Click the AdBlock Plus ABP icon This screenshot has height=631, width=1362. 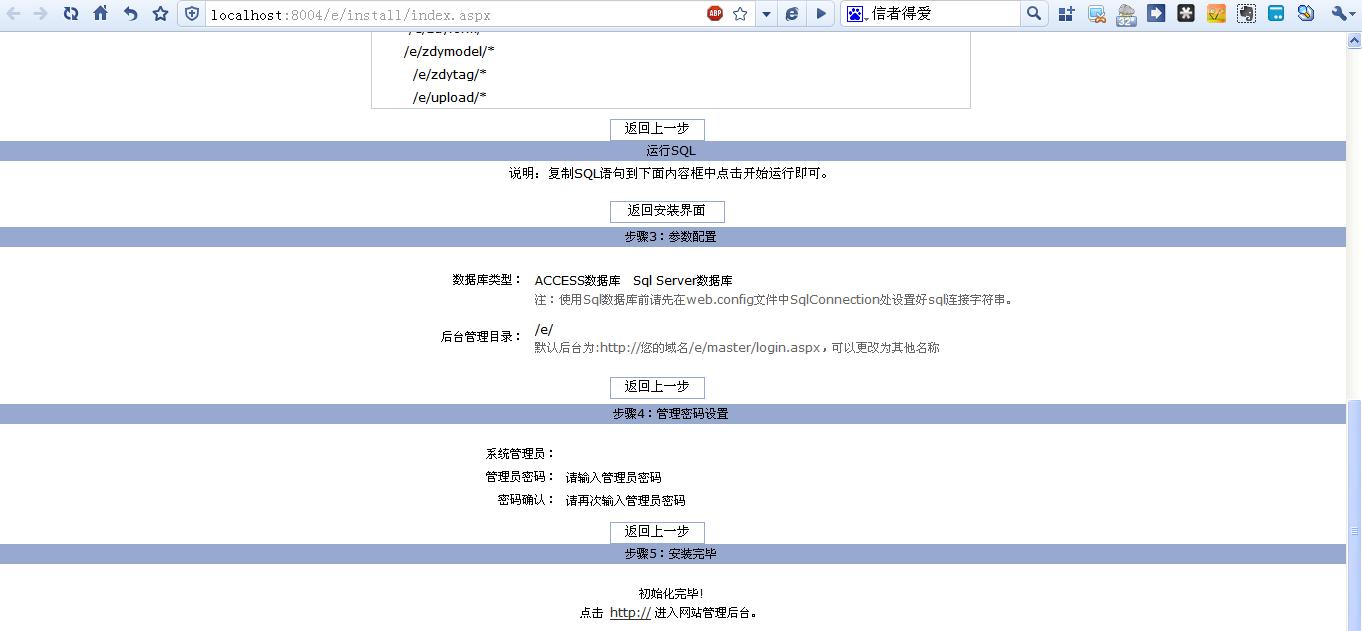click(x=715, y=14)
